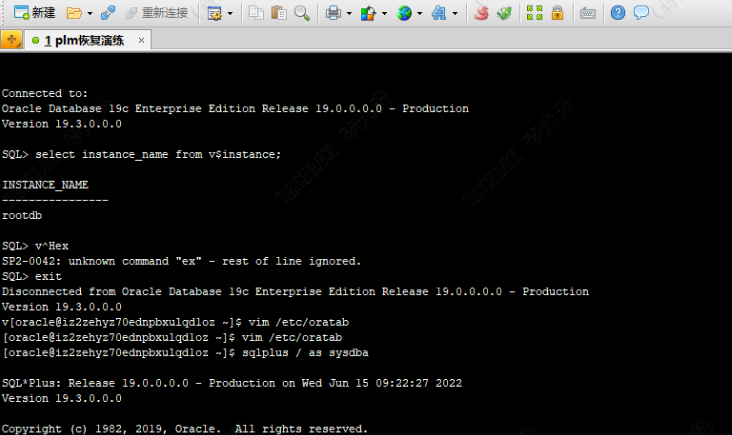Click the copy icon in toolbar
This screenshot has height=435, width=732.
(256, 13)
